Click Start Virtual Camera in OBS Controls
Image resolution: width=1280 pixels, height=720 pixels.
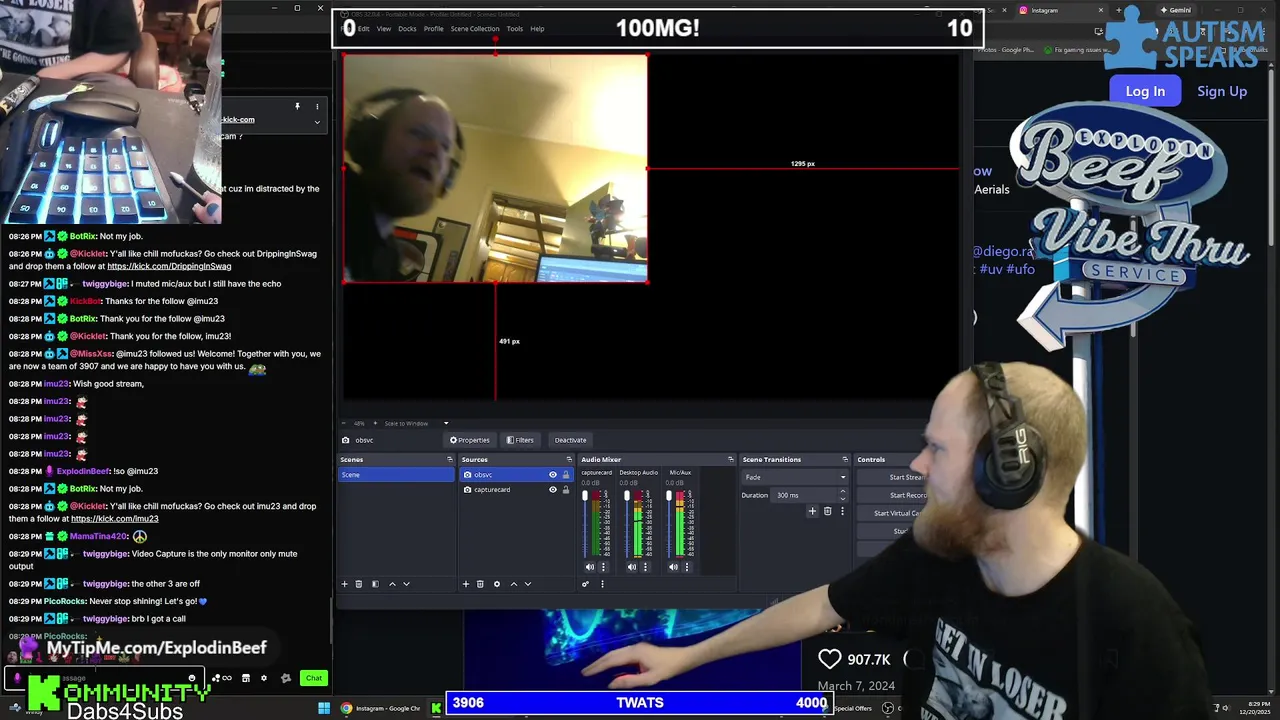point(898,513)
